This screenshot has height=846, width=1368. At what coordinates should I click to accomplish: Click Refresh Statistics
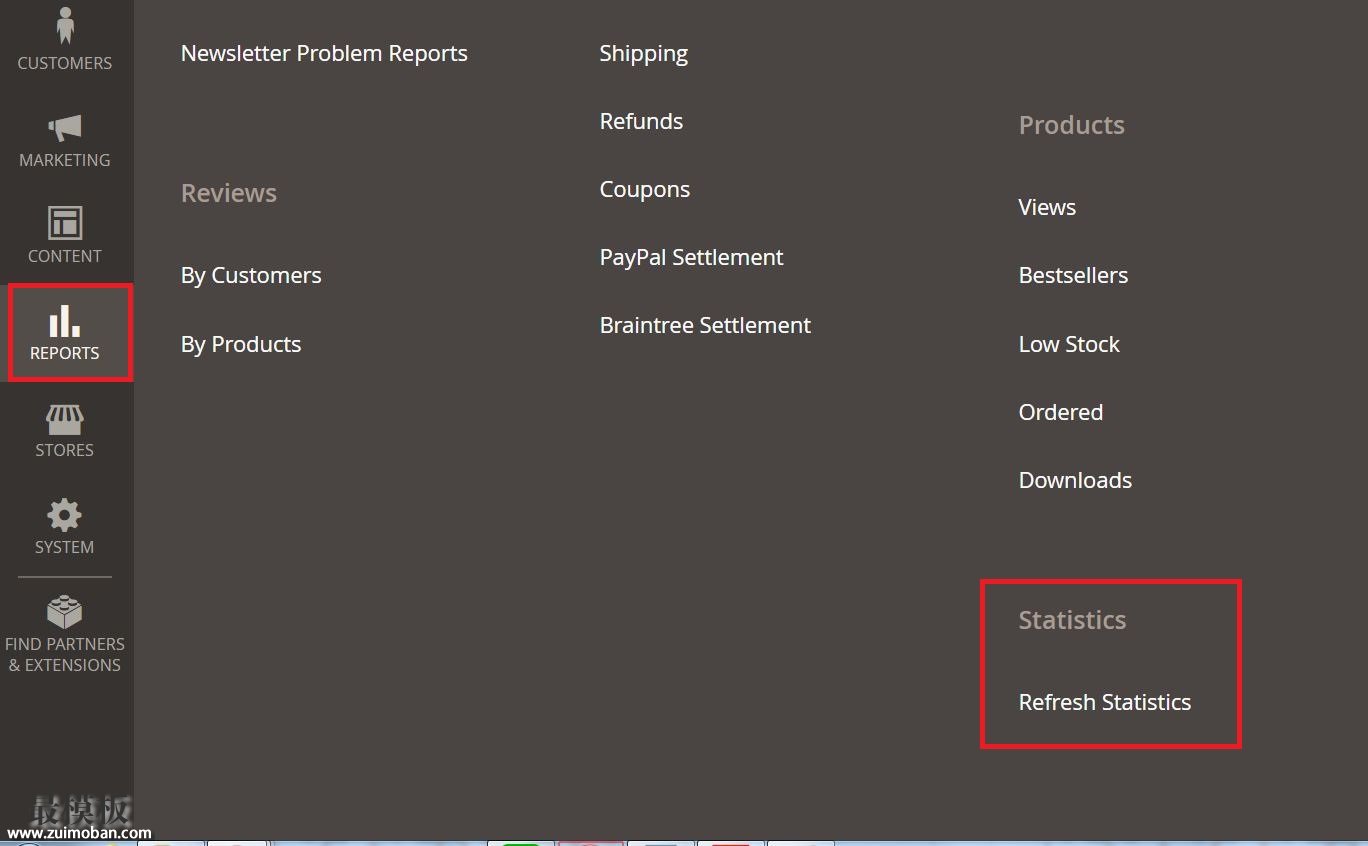coord(1104,702)
